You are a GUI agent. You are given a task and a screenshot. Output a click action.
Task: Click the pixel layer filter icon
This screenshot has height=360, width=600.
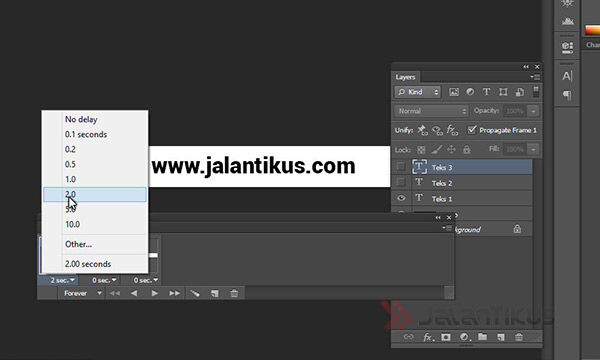click(x=454, y=92)
